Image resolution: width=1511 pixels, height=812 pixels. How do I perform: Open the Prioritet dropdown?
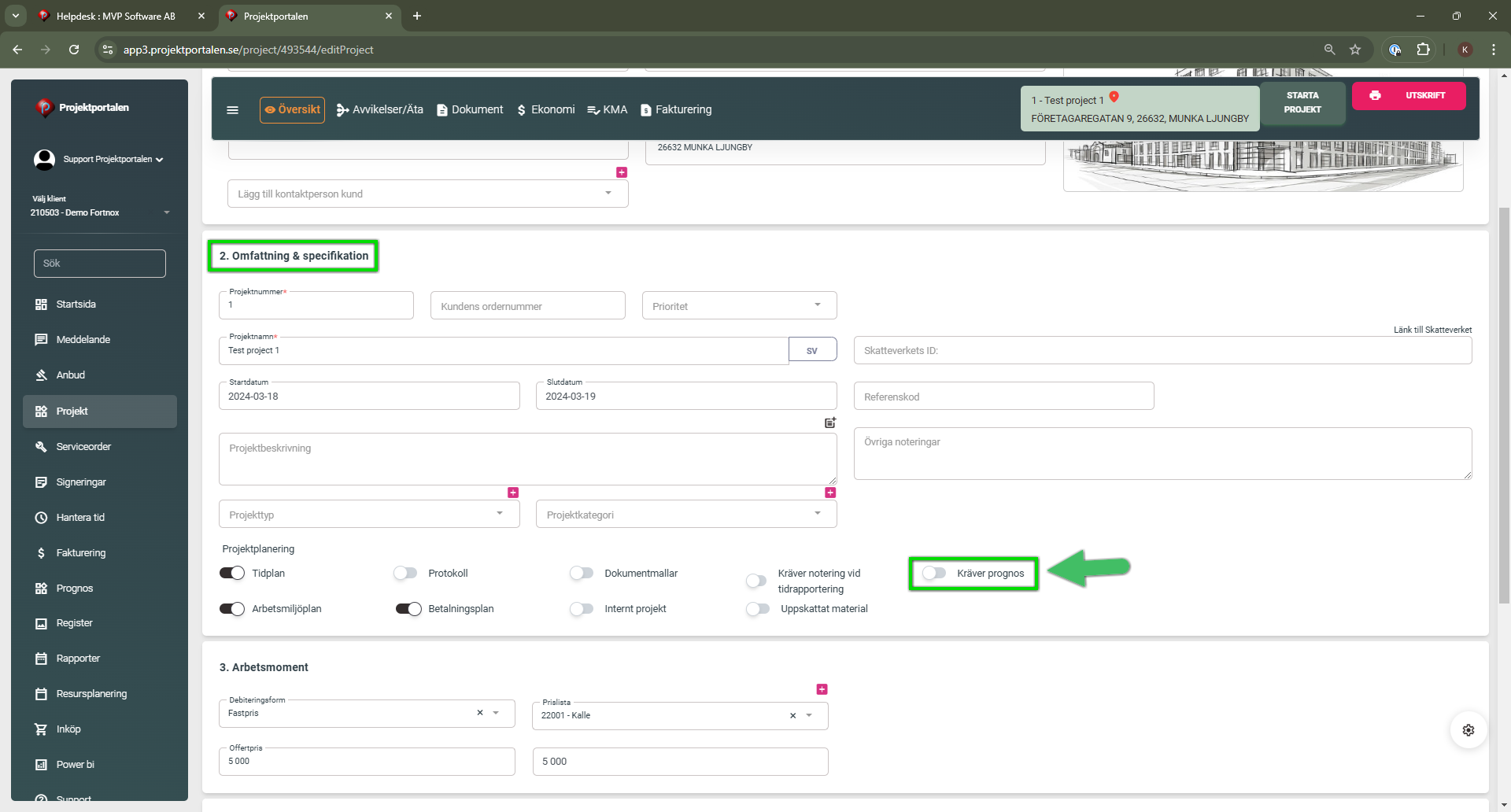pos(739,305)
